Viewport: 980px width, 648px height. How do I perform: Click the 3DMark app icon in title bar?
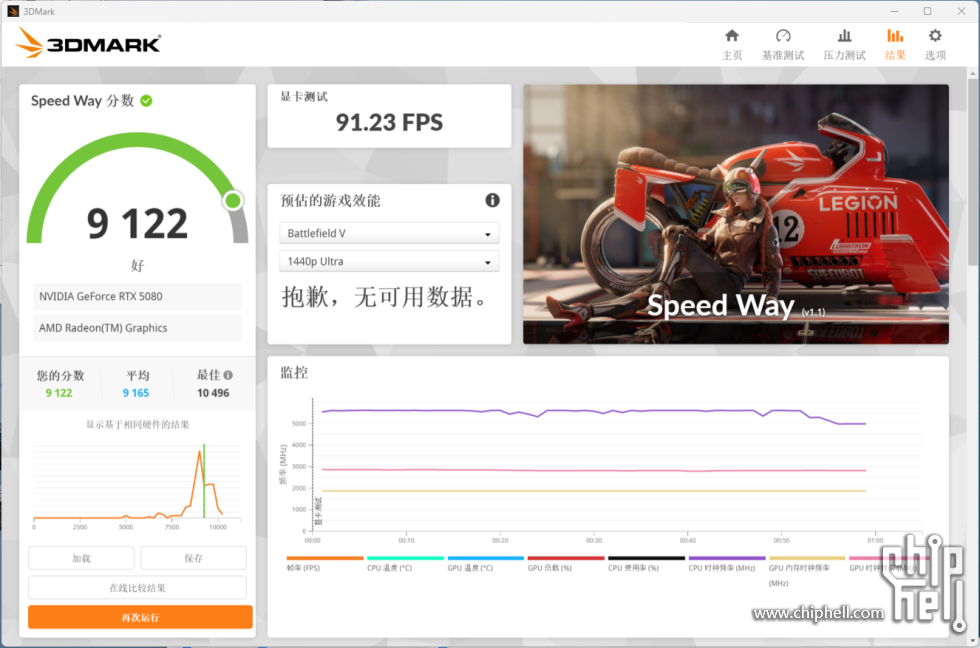coord(12,11)
